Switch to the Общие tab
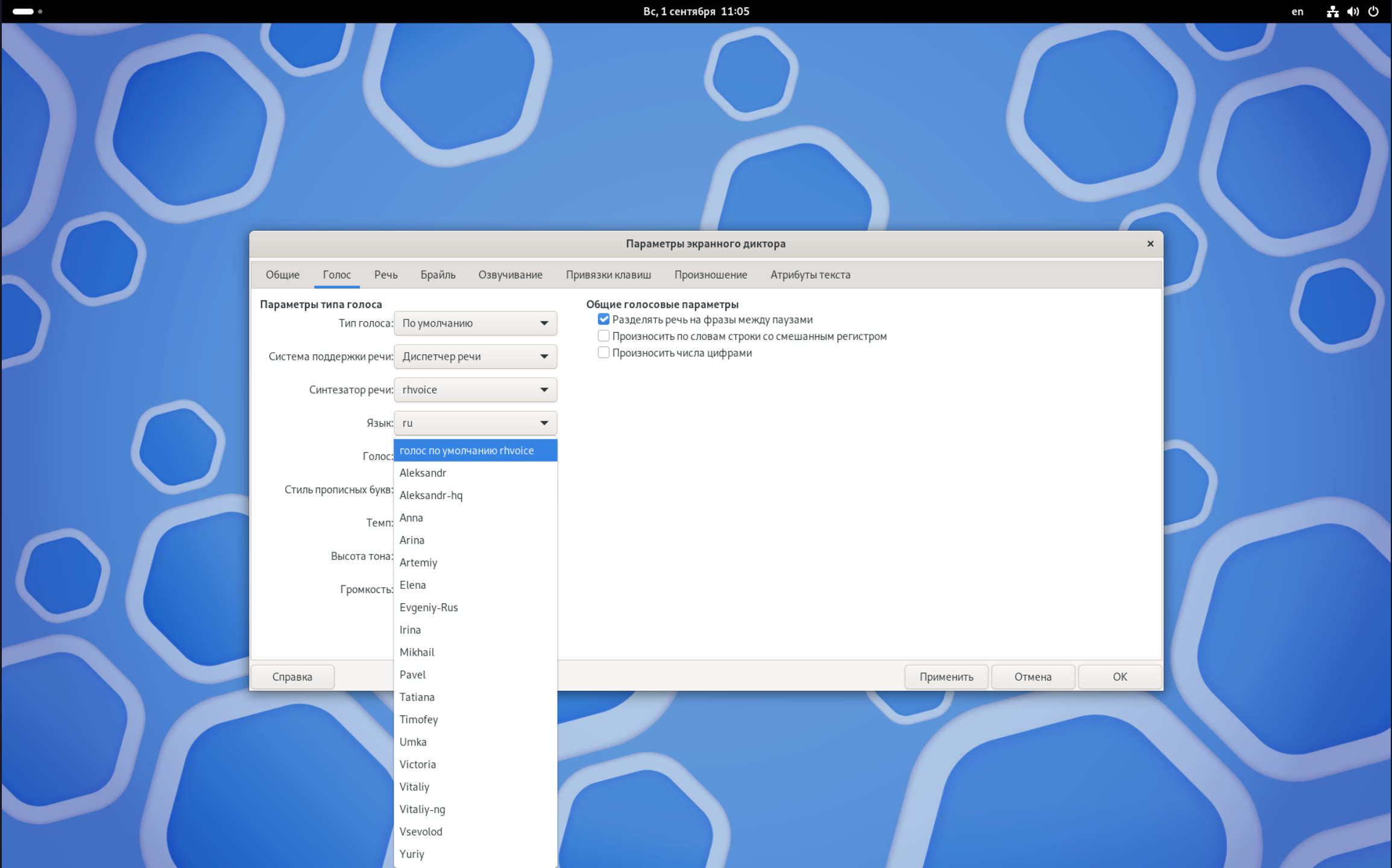The height and width of the screenshot is (868, 1392). [x=282, y=275]
